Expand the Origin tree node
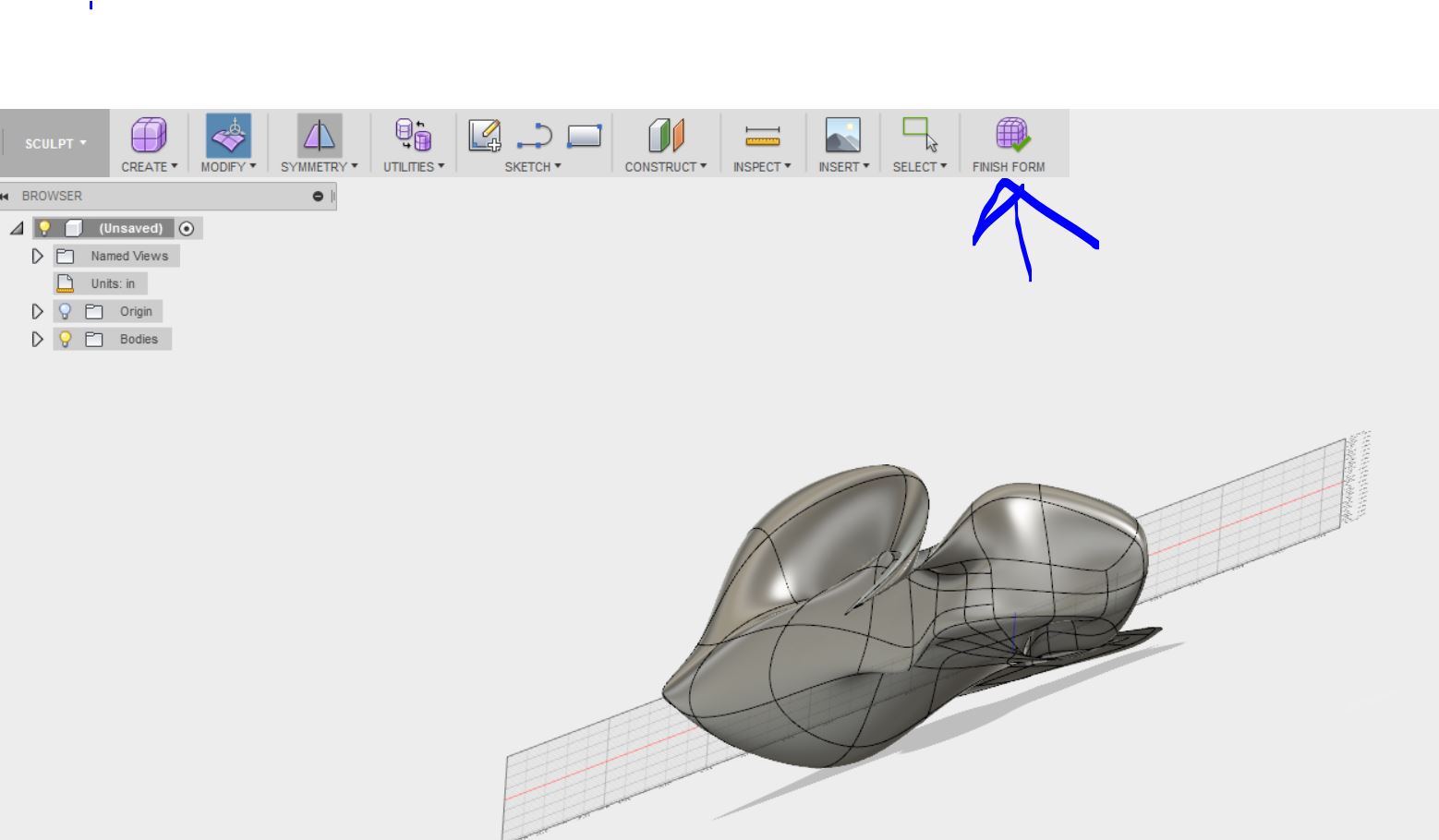 pos(37,311)
